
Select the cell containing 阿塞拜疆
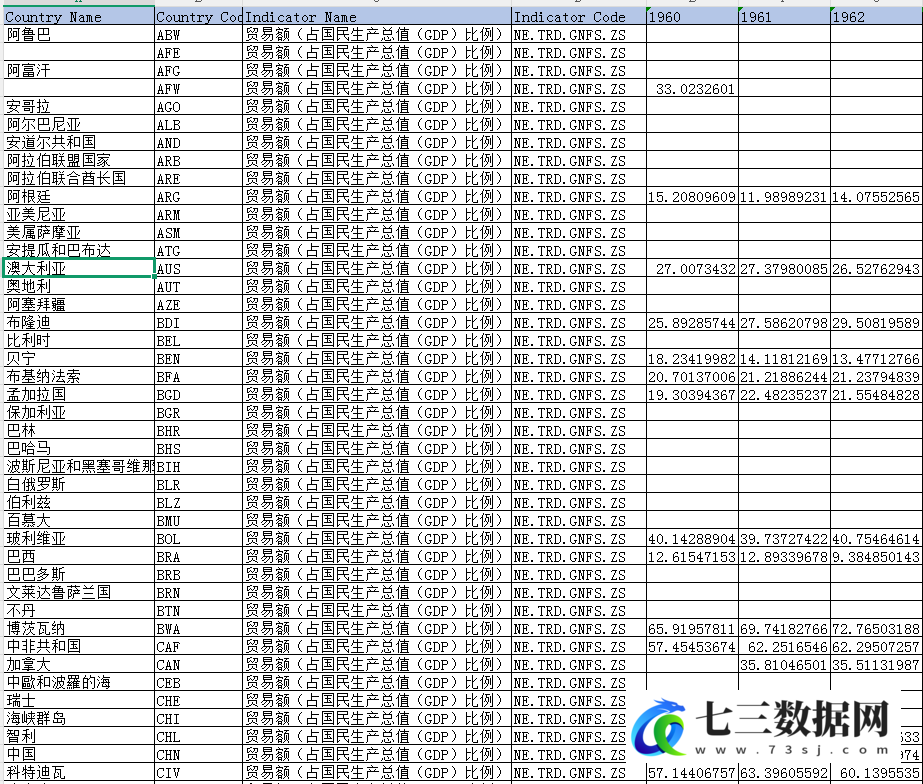click(x=78, y=305)
